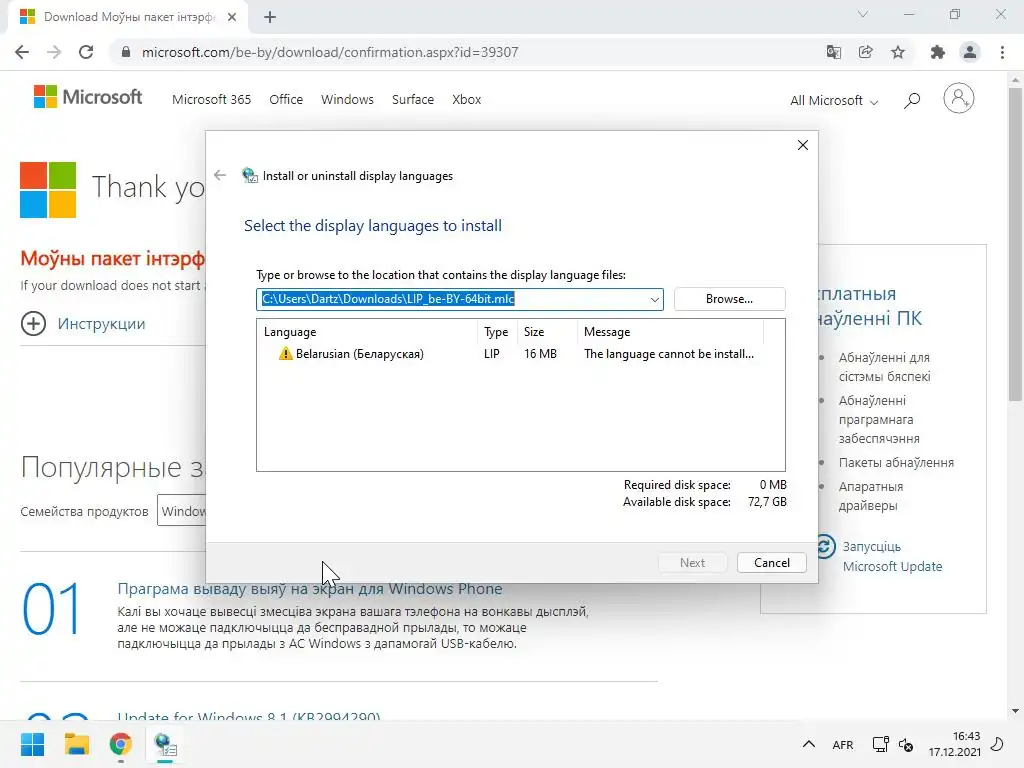The height and width of the screenshot is (768, 1024).
Task: Click volume tray icon
Action: 906,744
